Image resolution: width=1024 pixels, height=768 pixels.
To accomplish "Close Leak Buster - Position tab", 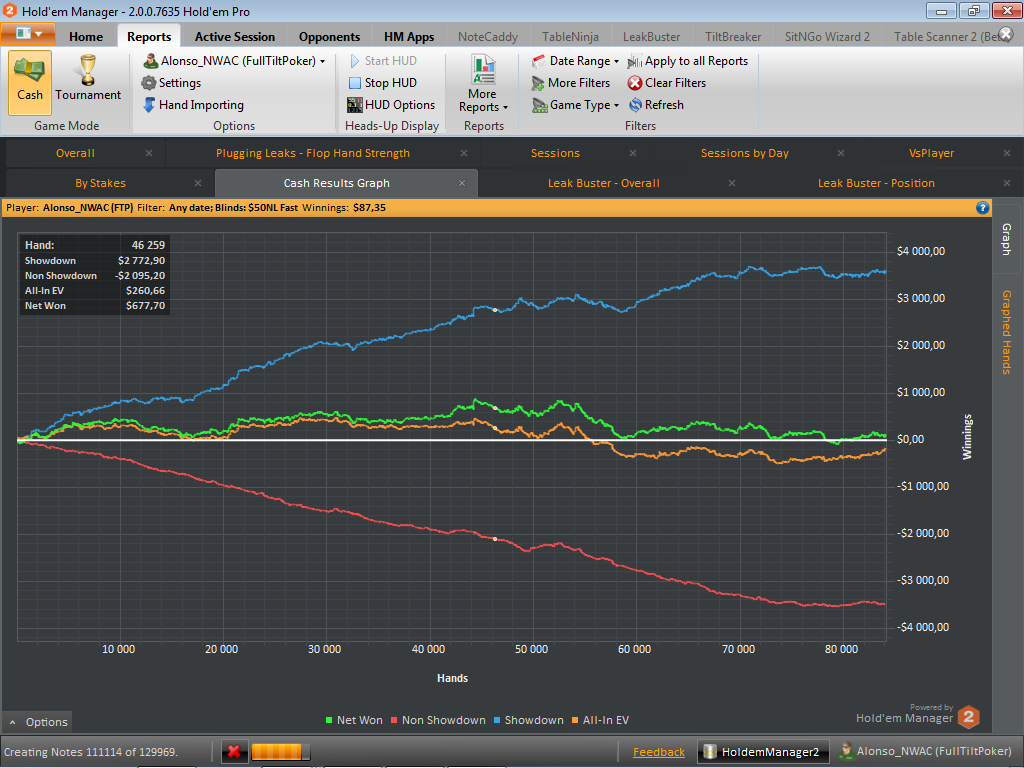I will click(x=1006, y=184).
